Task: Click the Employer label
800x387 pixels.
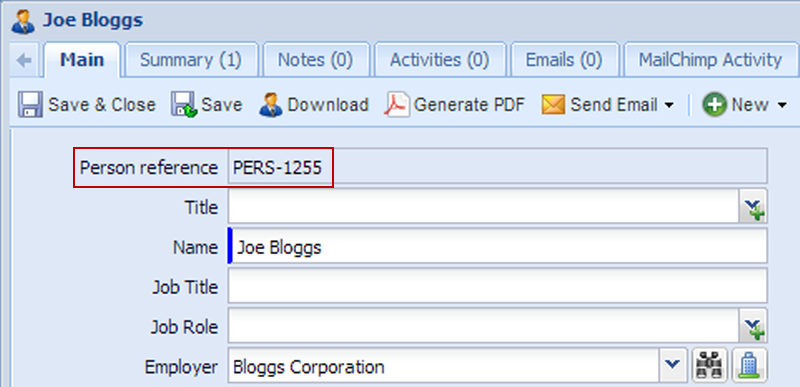Action: 182,367
